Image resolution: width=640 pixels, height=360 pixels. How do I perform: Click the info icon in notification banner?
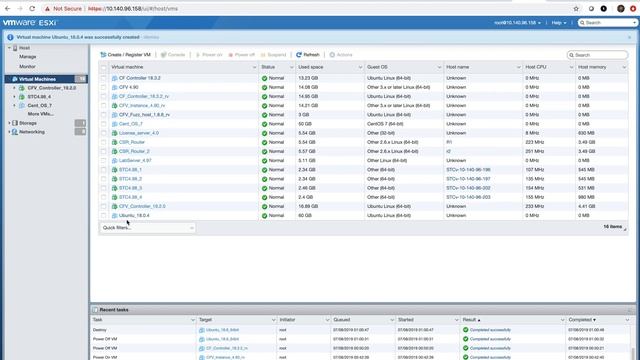[x=10, y=37]
